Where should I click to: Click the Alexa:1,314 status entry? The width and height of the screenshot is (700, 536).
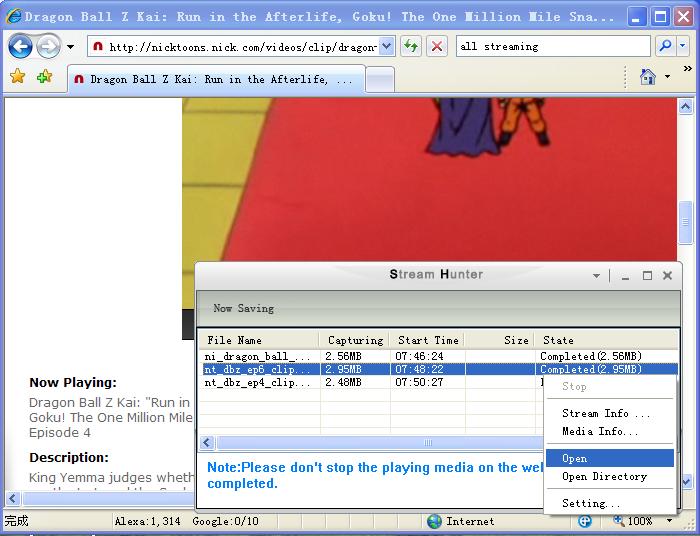pyautogui.click(x=148, y=521)
